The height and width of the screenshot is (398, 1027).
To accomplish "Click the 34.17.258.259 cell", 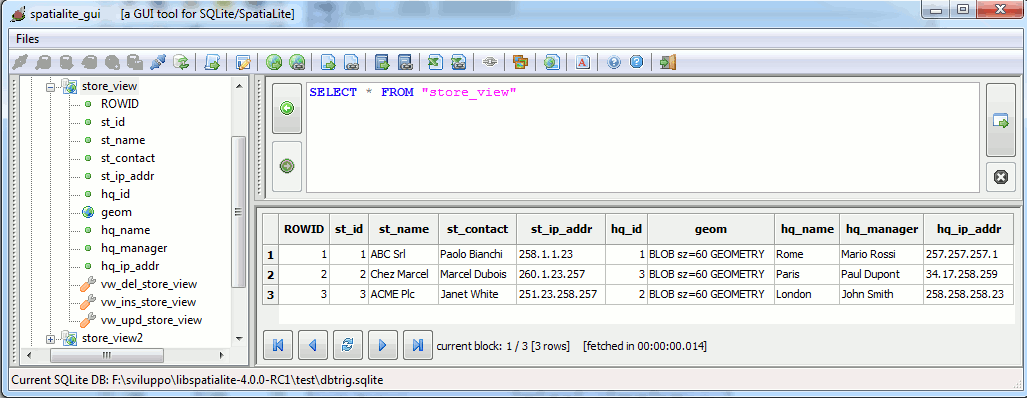I will pyautogui.click(x=969, y=274).
